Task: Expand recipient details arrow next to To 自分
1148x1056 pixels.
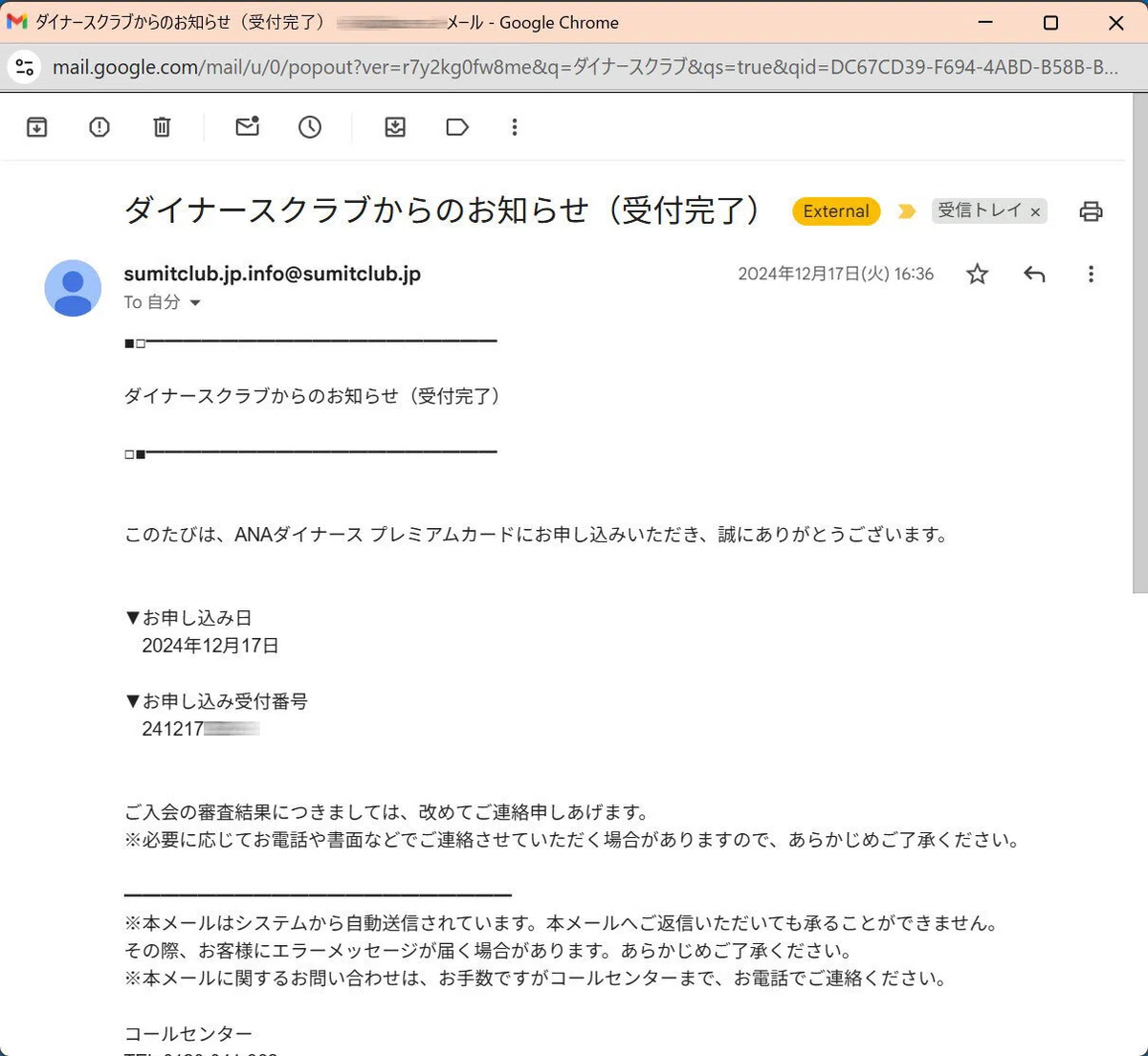Action: [x=195, y=303]
